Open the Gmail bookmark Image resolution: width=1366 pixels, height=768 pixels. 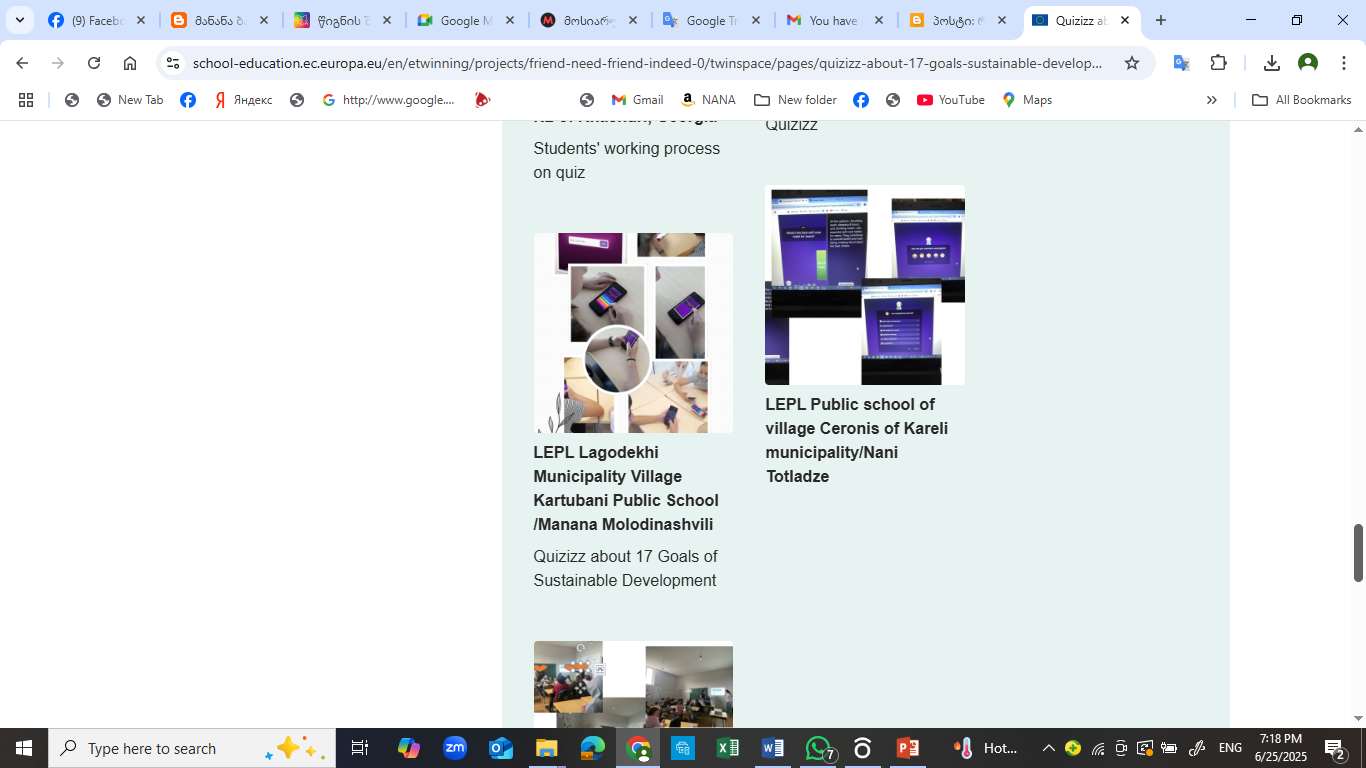tap(637, 100)
